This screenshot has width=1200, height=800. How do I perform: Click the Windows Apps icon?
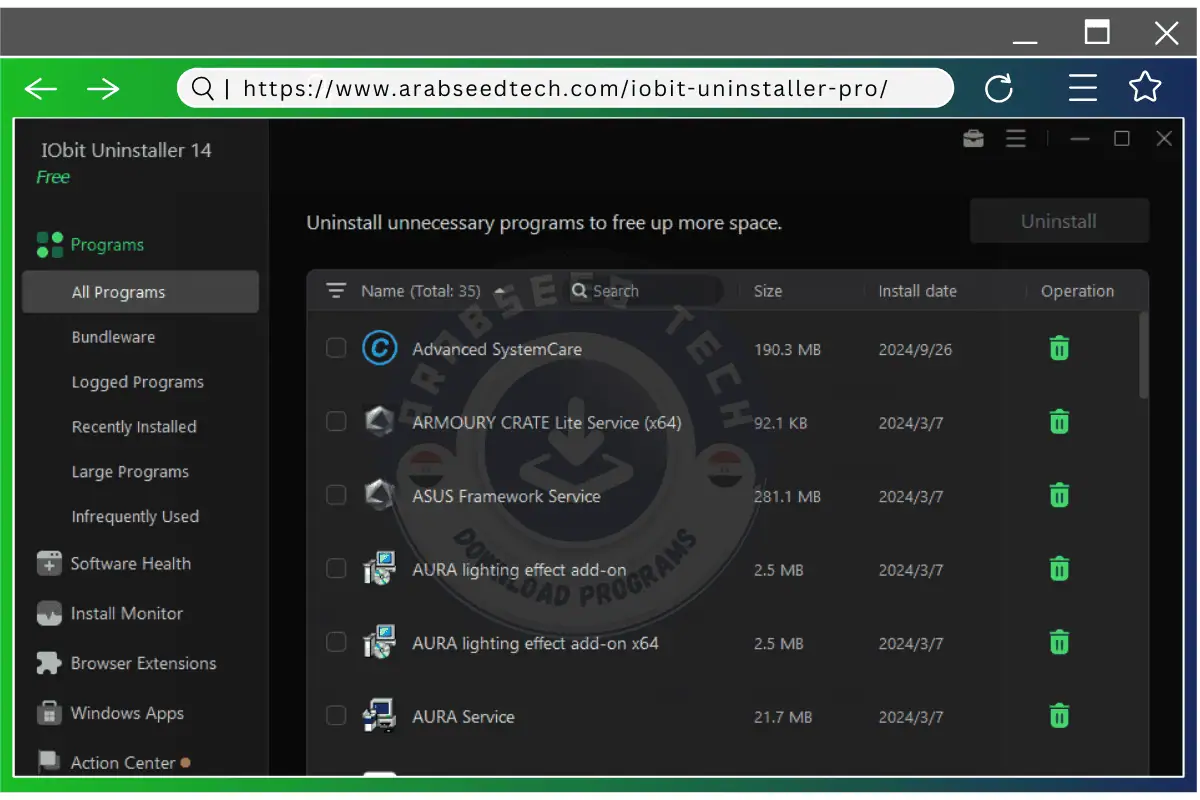[48, 713]
